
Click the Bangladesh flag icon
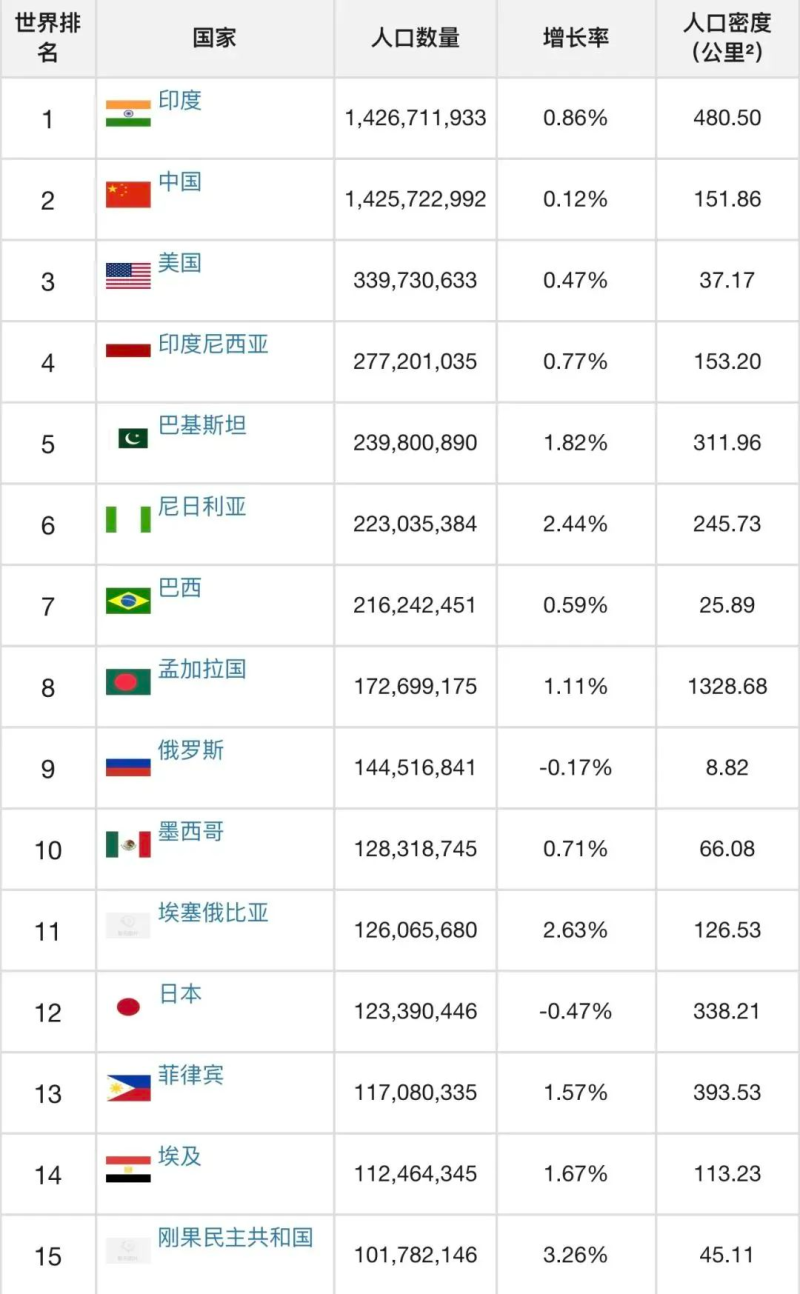tap(128, 681)
